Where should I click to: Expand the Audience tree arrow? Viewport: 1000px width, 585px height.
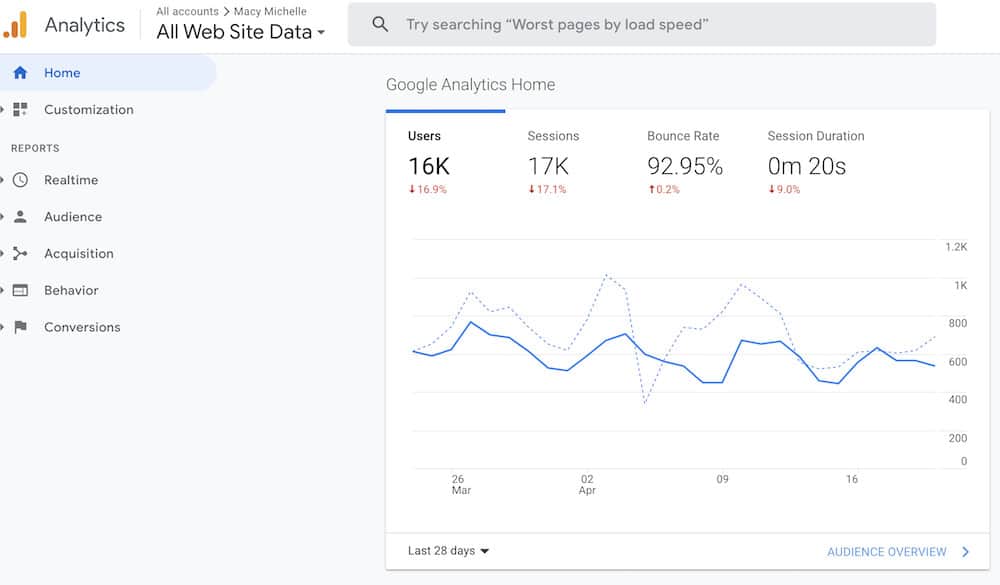2,217
